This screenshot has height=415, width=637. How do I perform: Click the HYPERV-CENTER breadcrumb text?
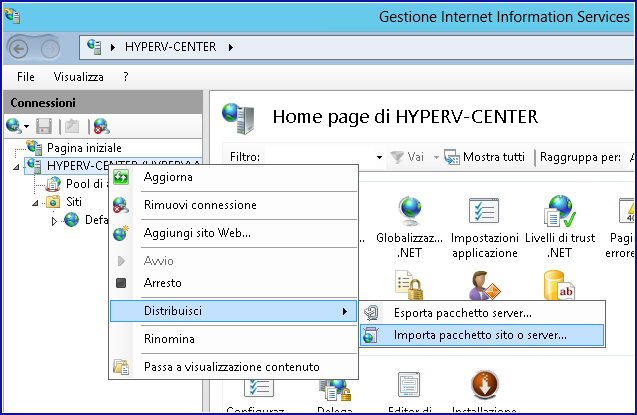171,47
